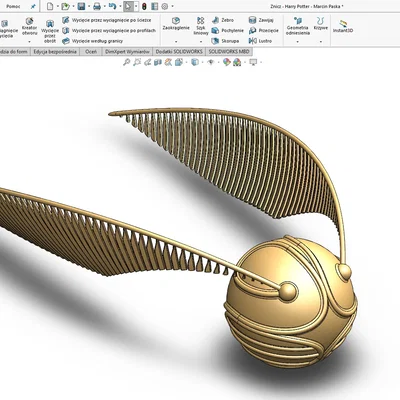The height and width of the screenshot is (400, 400).
Task: Launch Kreator otworów tool
Action: [30, 26]
